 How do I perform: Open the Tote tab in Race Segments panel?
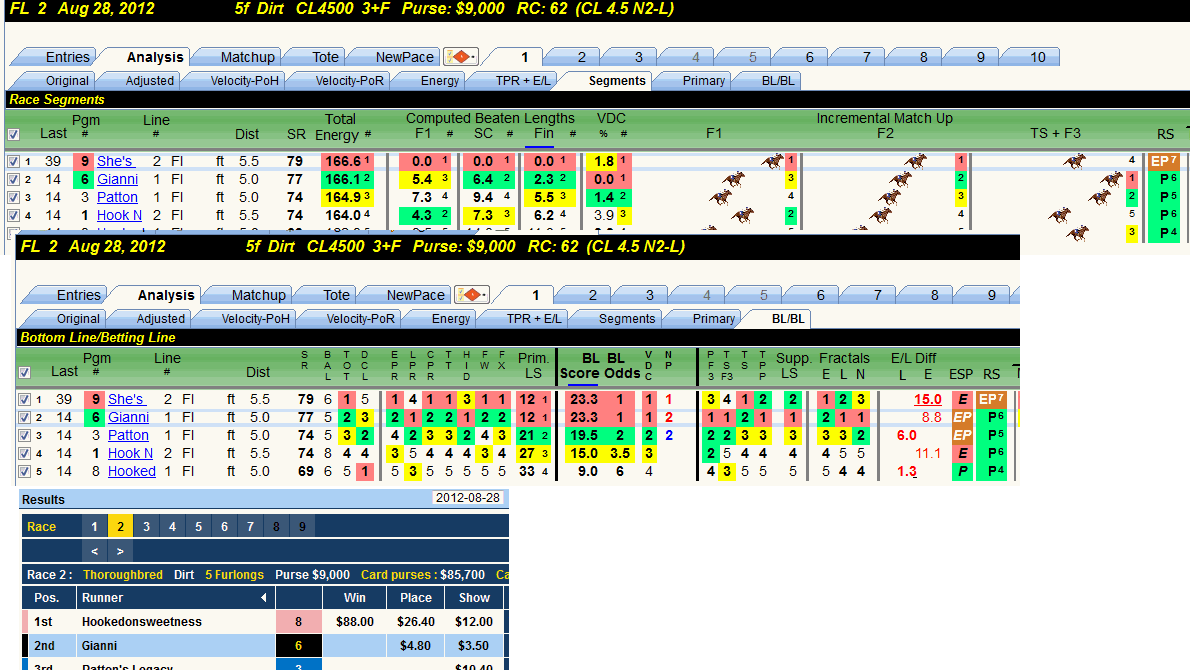[325, 57]
